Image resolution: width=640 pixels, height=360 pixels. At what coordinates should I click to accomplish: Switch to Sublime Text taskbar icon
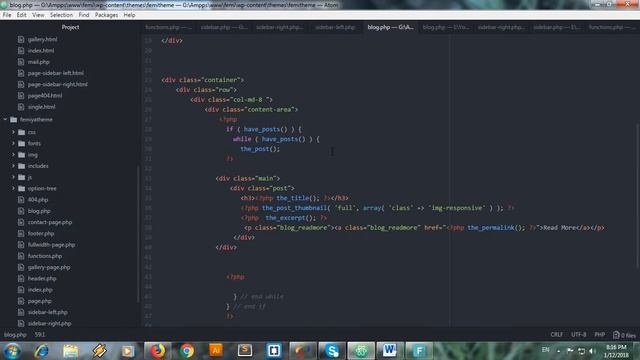(x=244, y=351)
